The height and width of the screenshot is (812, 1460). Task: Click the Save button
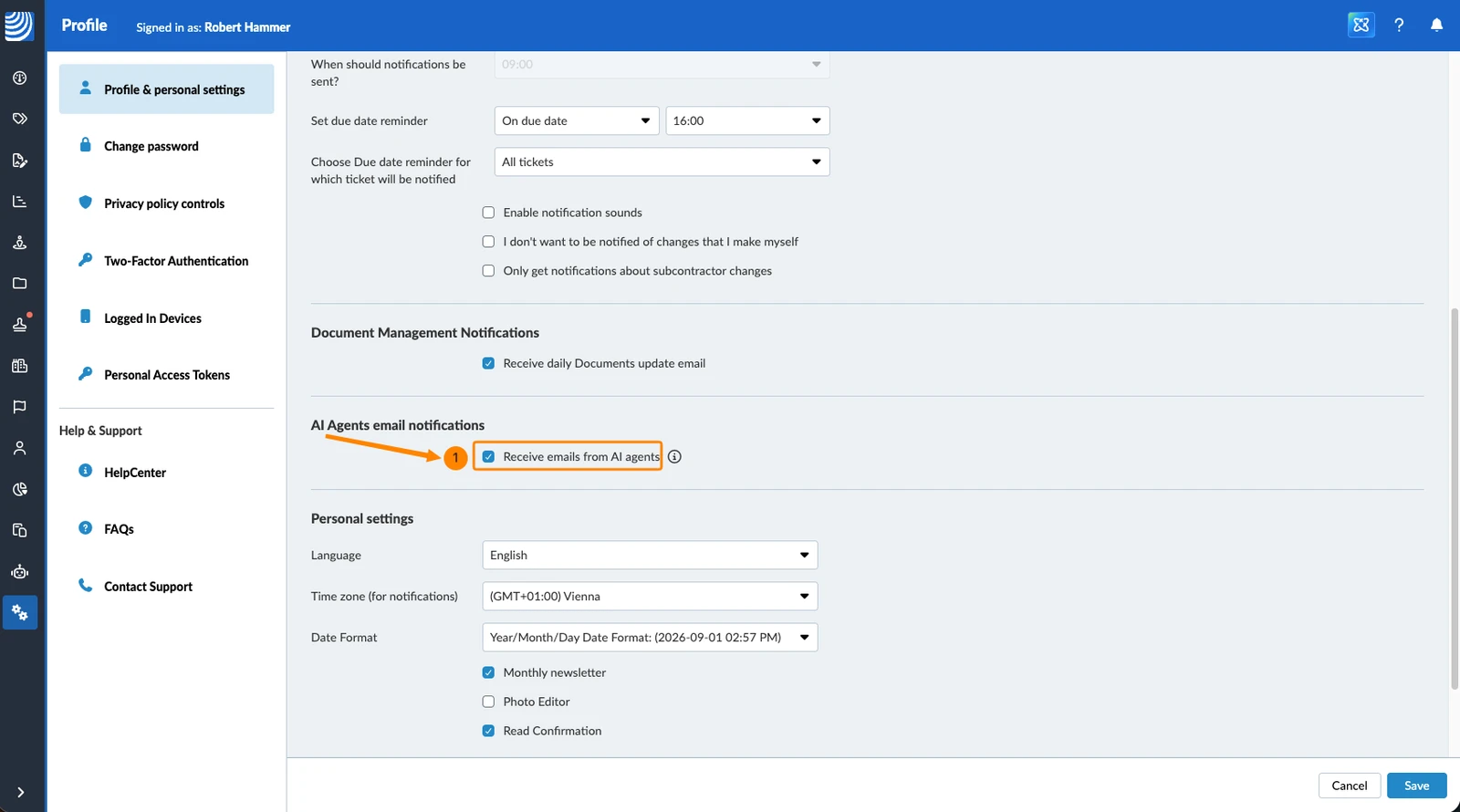[1416, 786]
